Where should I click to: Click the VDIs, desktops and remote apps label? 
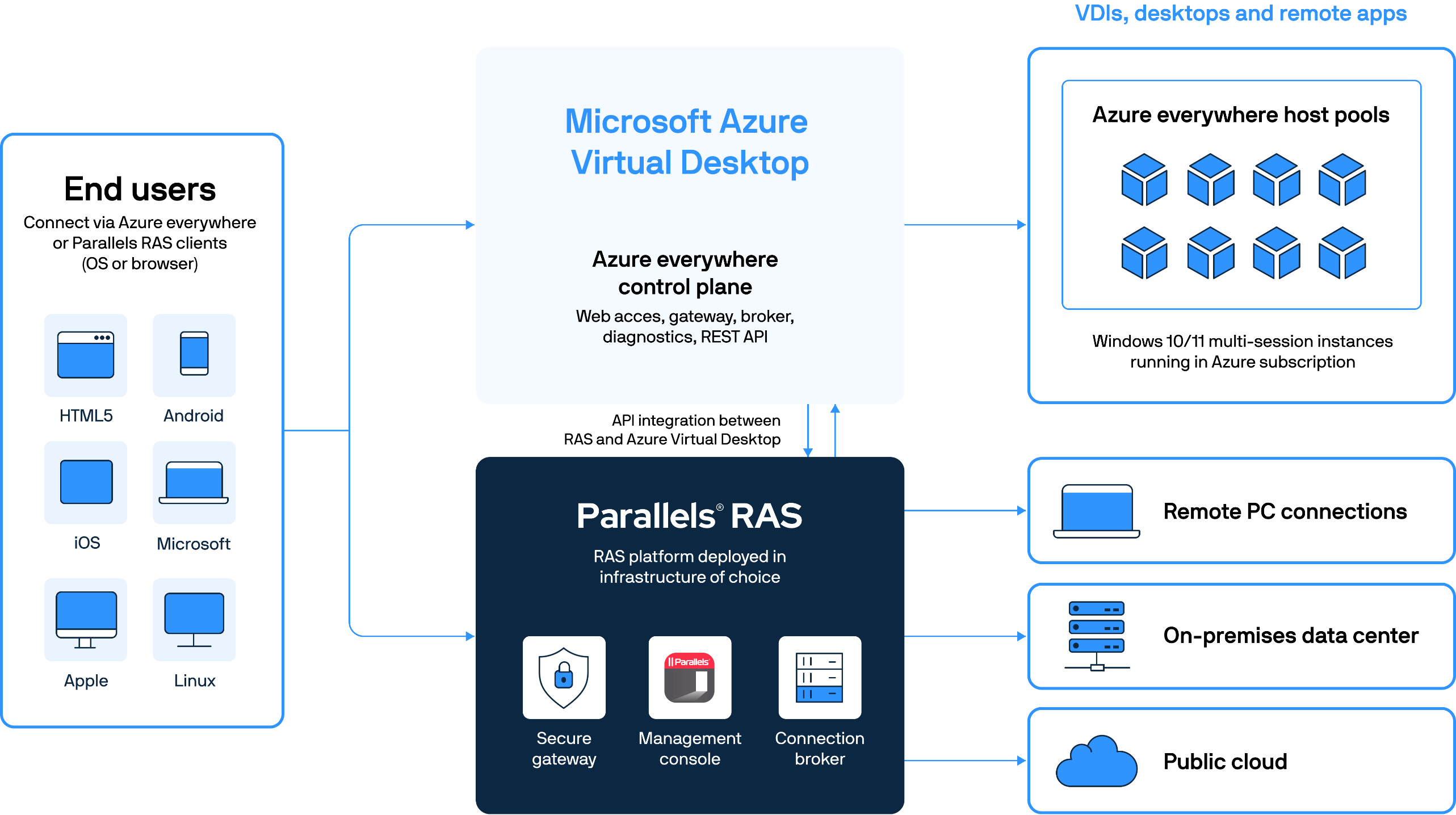pos(1241,14)
